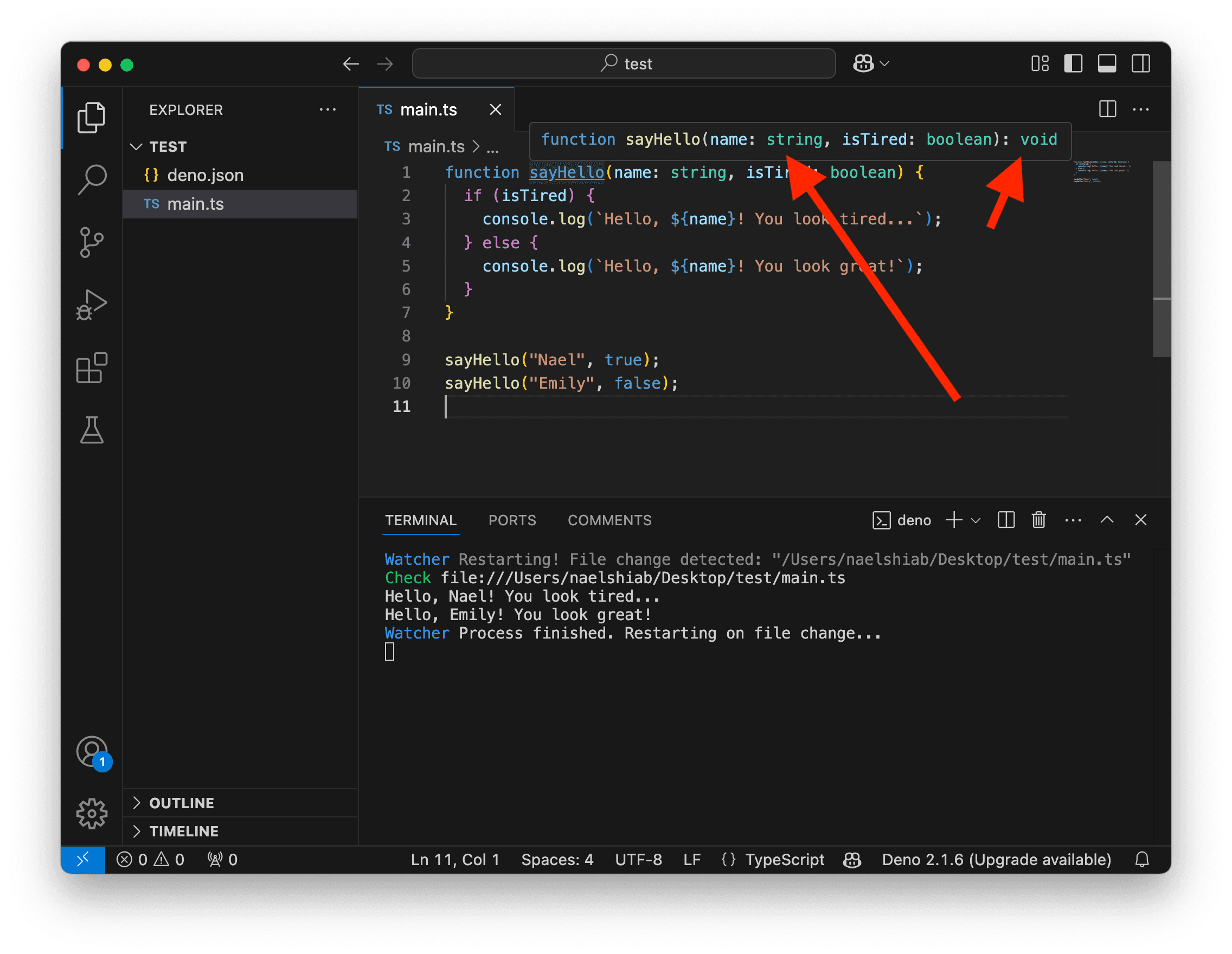Open the Search view in activity bar

click(92, 180)
